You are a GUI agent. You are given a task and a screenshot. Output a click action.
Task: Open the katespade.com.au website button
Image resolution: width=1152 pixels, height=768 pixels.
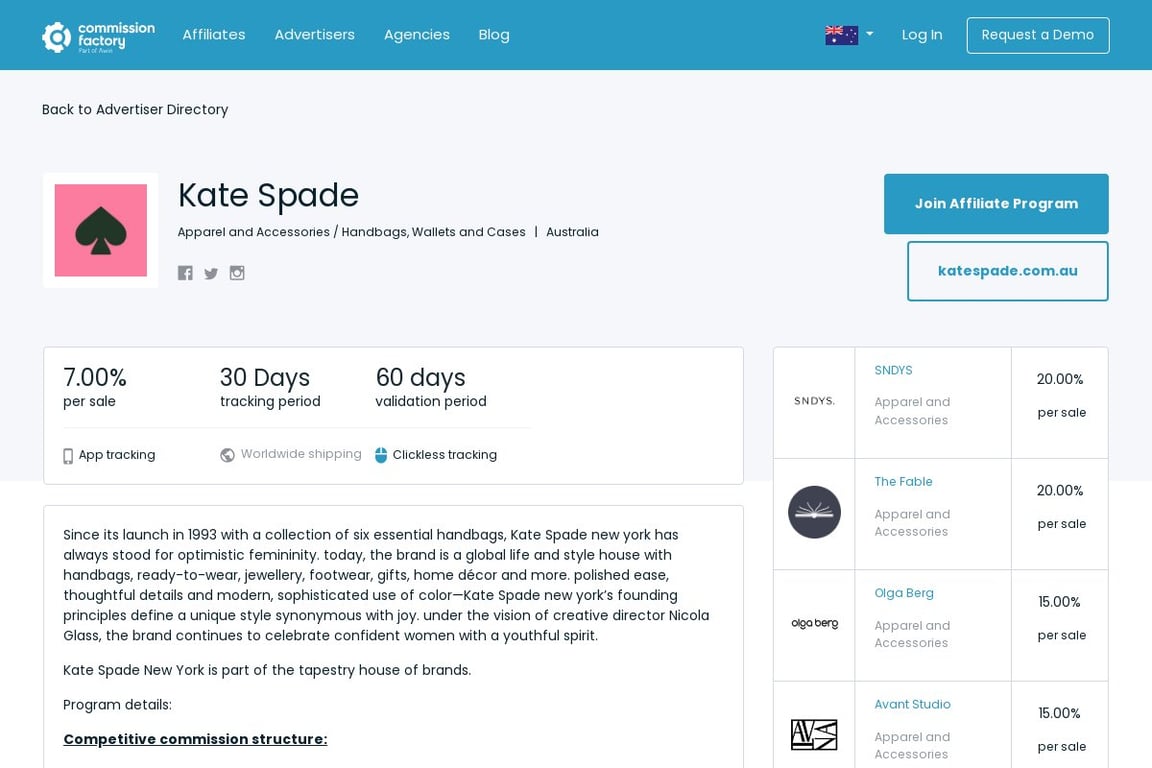[x=1007, y=270]
